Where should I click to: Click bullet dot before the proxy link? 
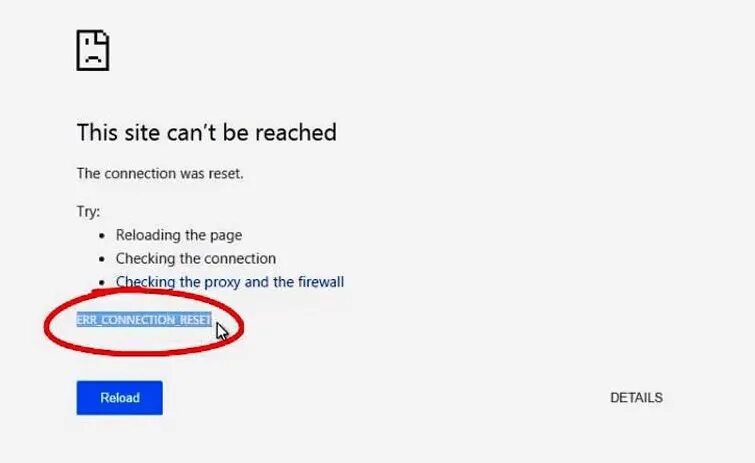pos(102,283)
